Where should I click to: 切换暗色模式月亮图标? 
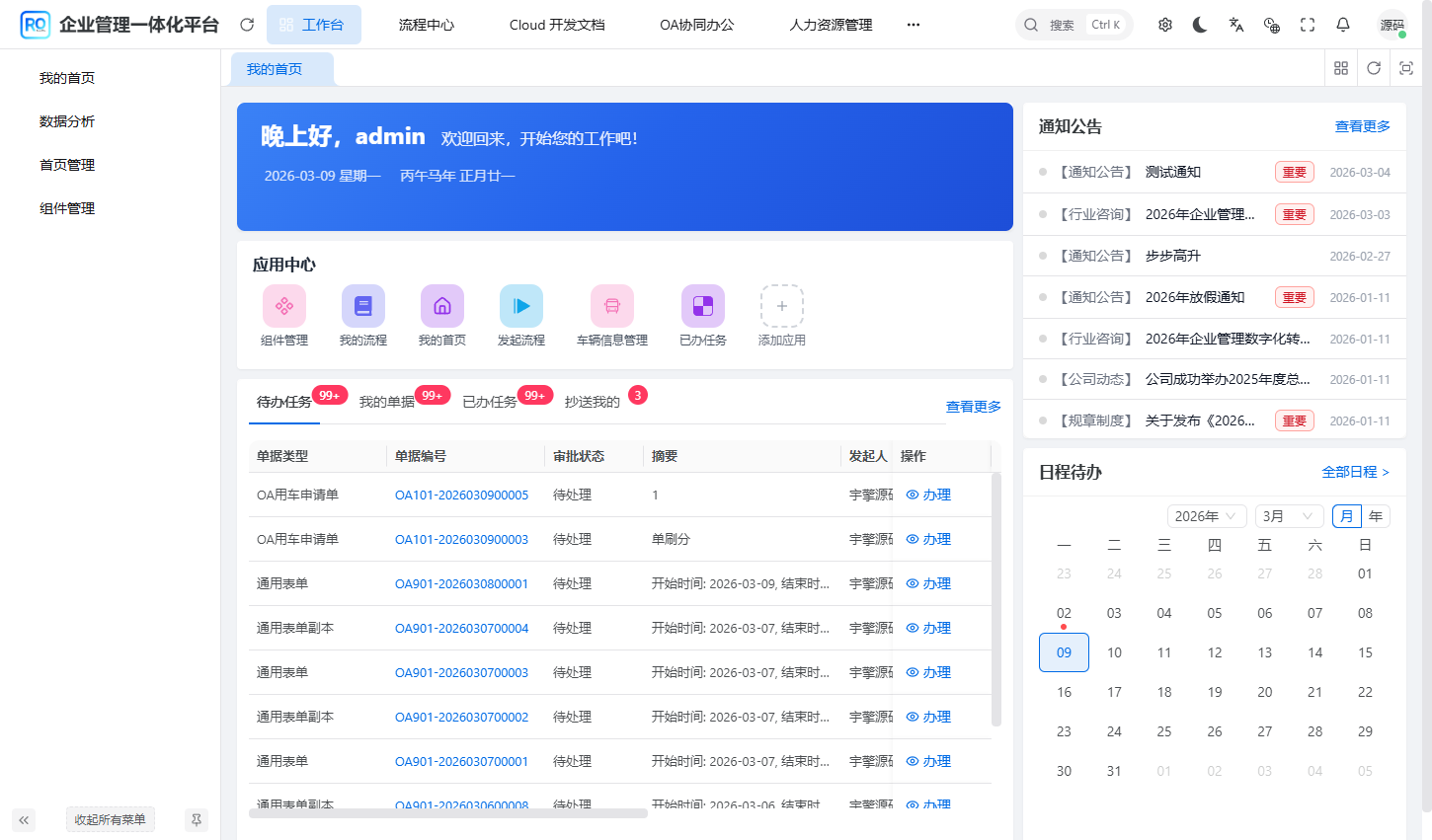pyautogui.click(x=1199, y=24)
